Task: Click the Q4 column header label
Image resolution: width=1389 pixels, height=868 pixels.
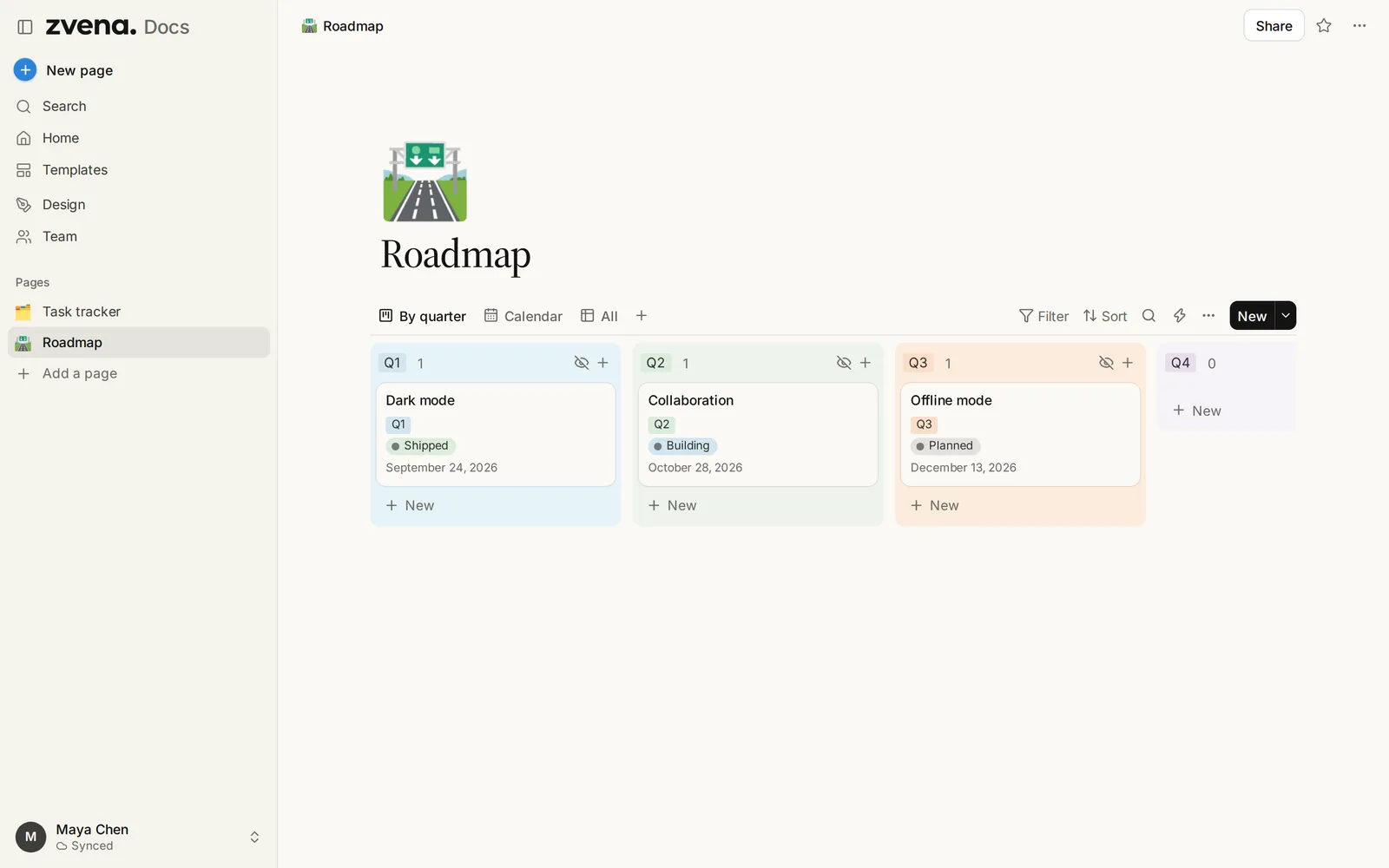Action: coord(1181,363)
